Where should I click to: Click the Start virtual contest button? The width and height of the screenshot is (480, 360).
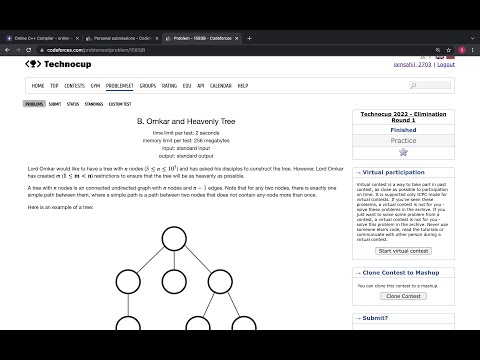403,251
